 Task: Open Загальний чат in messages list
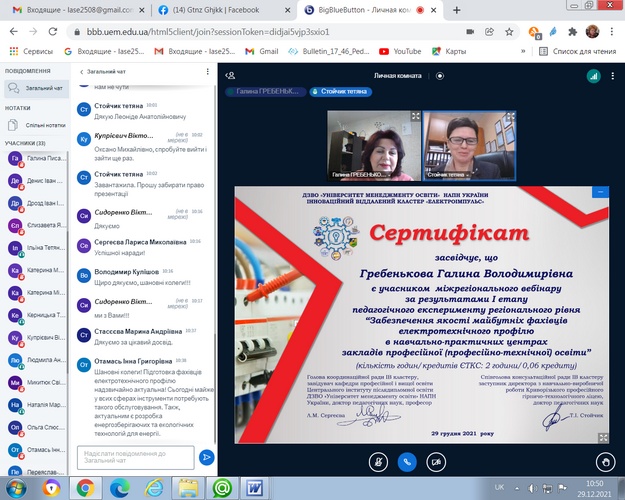click(37, 88)
